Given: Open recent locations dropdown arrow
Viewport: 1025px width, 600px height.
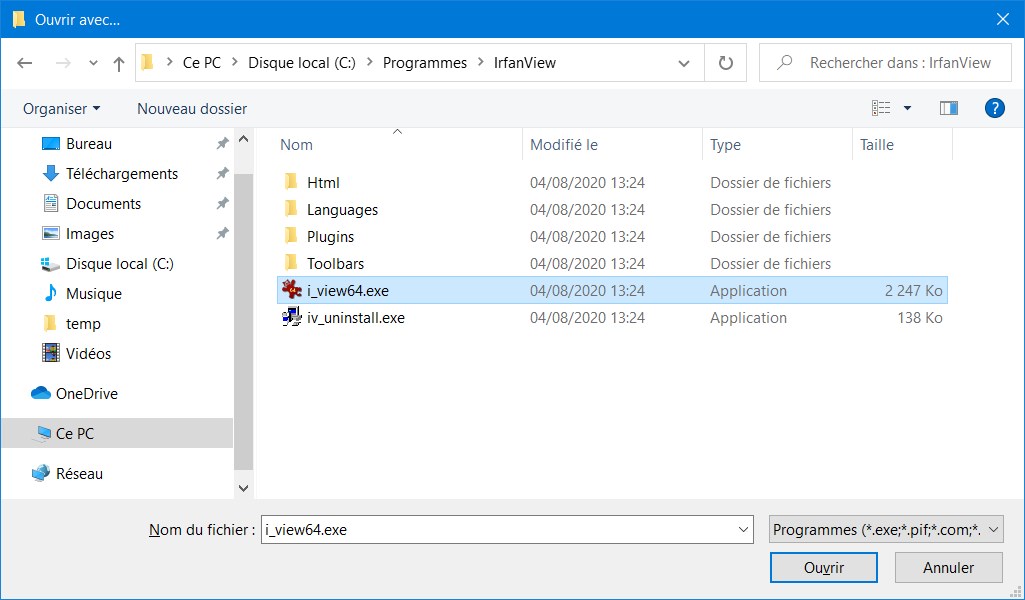Looking at the screenshot, I should click(x=93, y=63).
